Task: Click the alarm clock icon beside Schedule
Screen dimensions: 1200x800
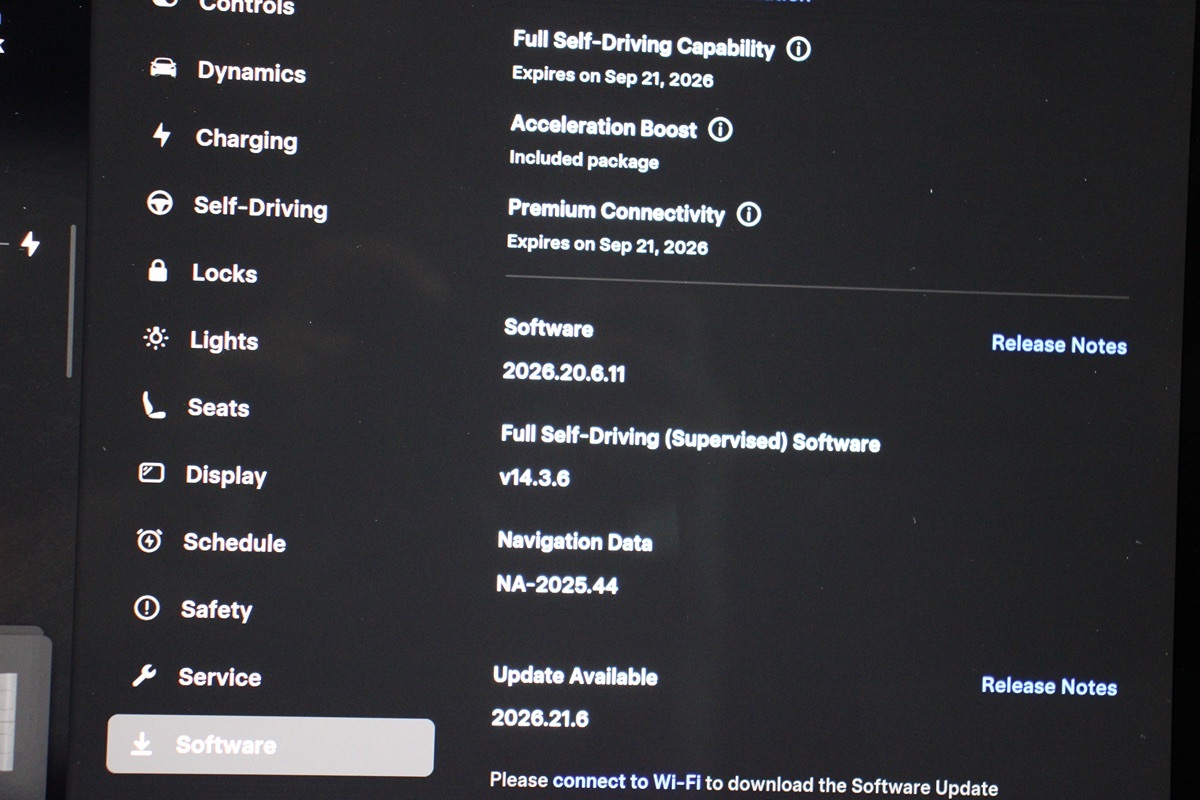Action: (149, 541)
